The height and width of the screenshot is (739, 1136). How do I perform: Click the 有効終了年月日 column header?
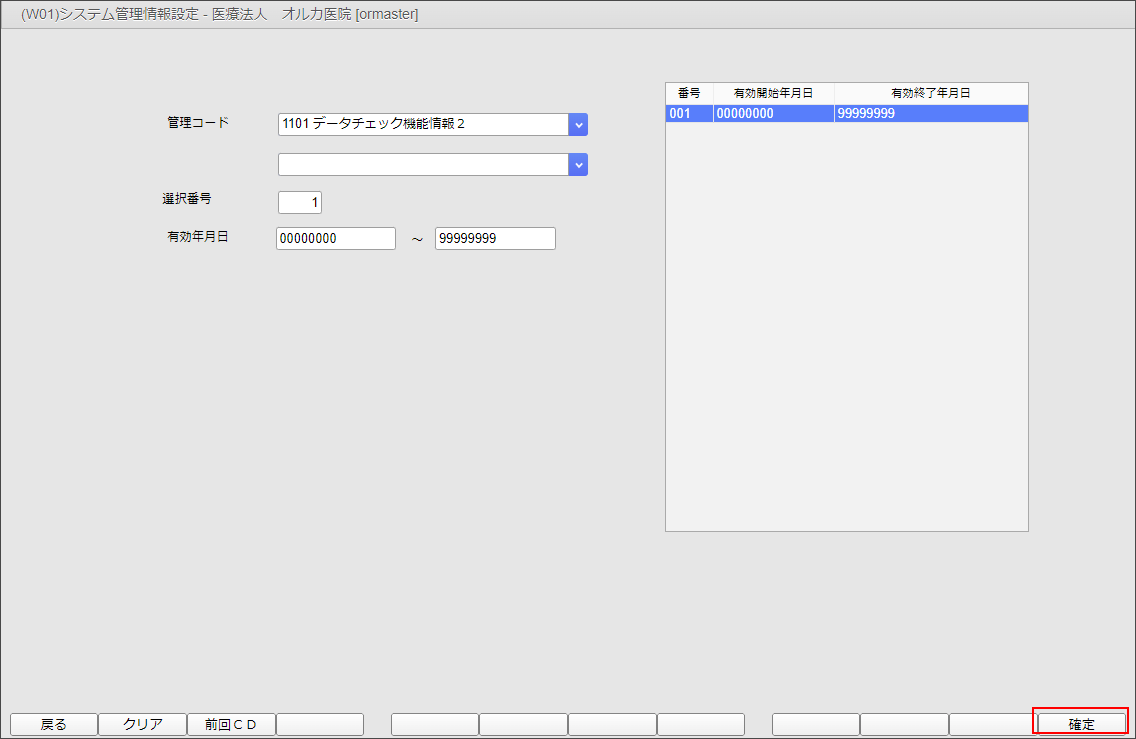[930, 93]
